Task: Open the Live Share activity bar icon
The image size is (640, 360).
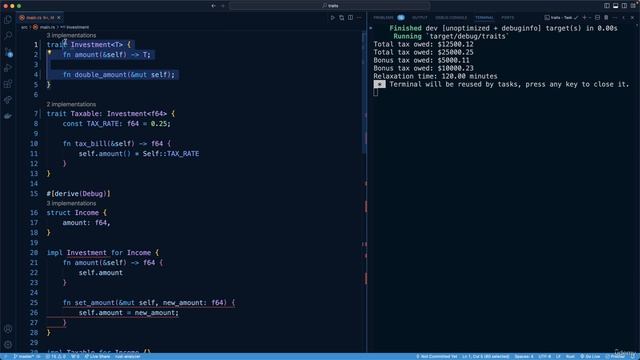Action: [8, 100]
